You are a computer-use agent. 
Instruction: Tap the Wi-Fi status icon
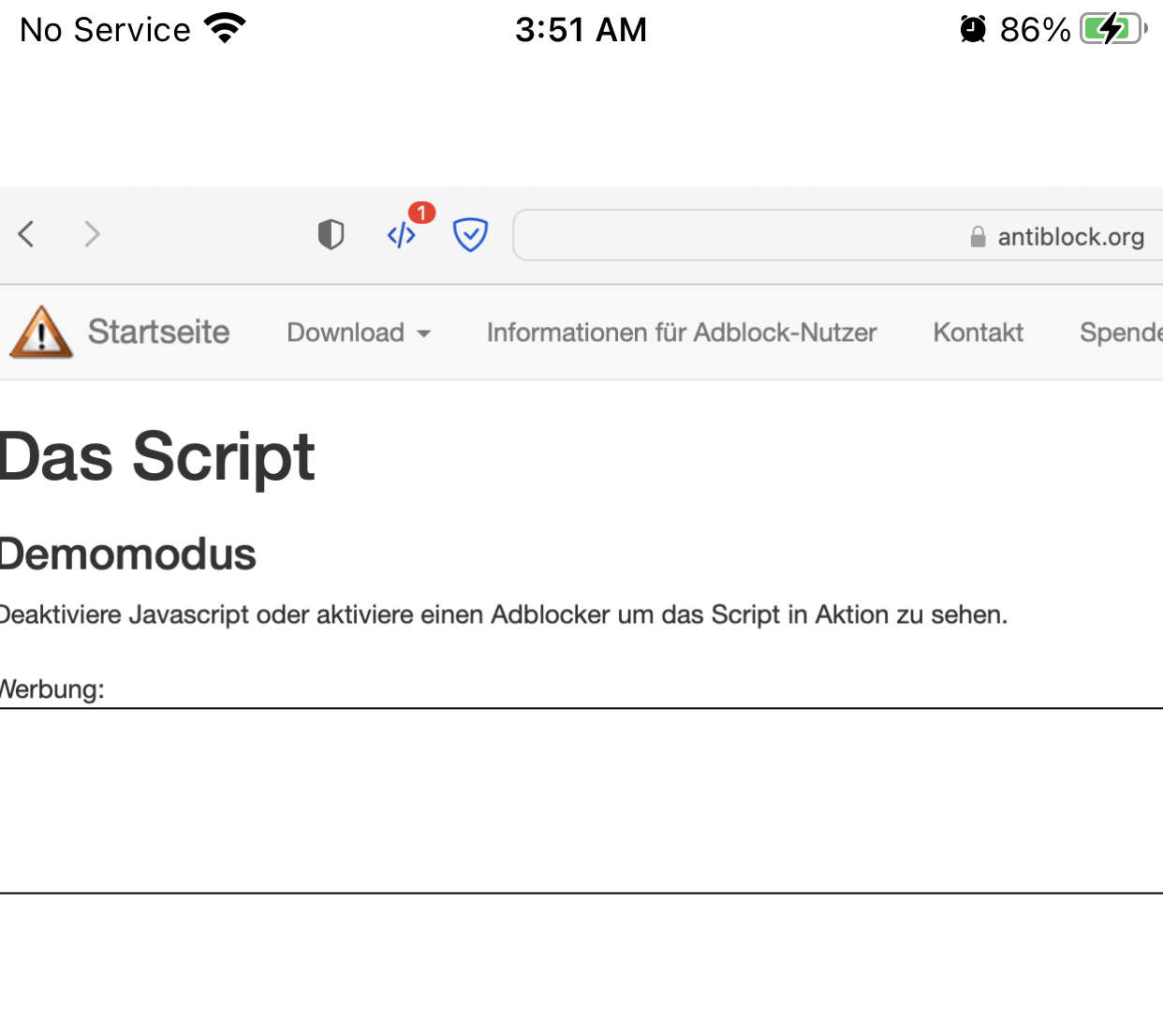pos(225,29)
